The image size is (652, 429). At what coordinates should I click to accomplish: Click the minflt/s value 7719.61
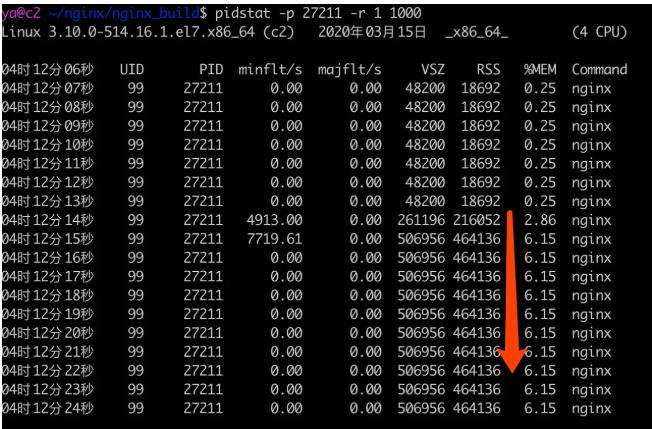274,239
